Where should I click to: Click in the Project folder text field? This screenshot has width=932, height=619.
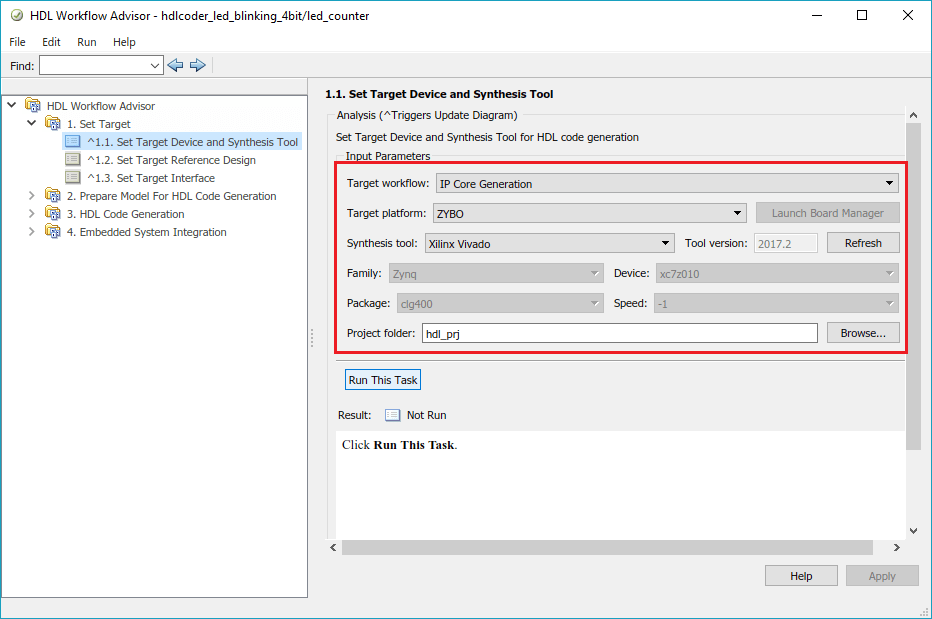[619, 334]
